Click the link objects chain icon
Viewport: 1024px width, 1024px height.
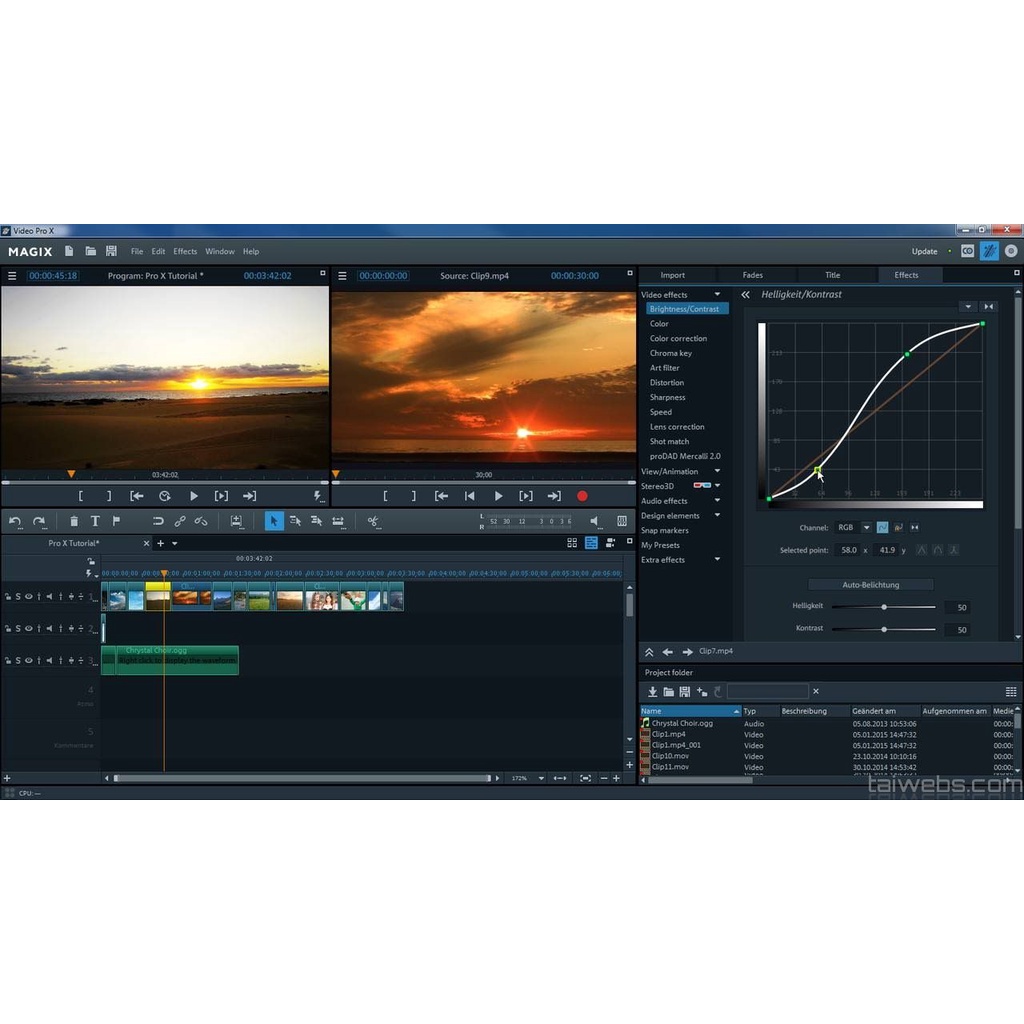(x=180, y=521)
